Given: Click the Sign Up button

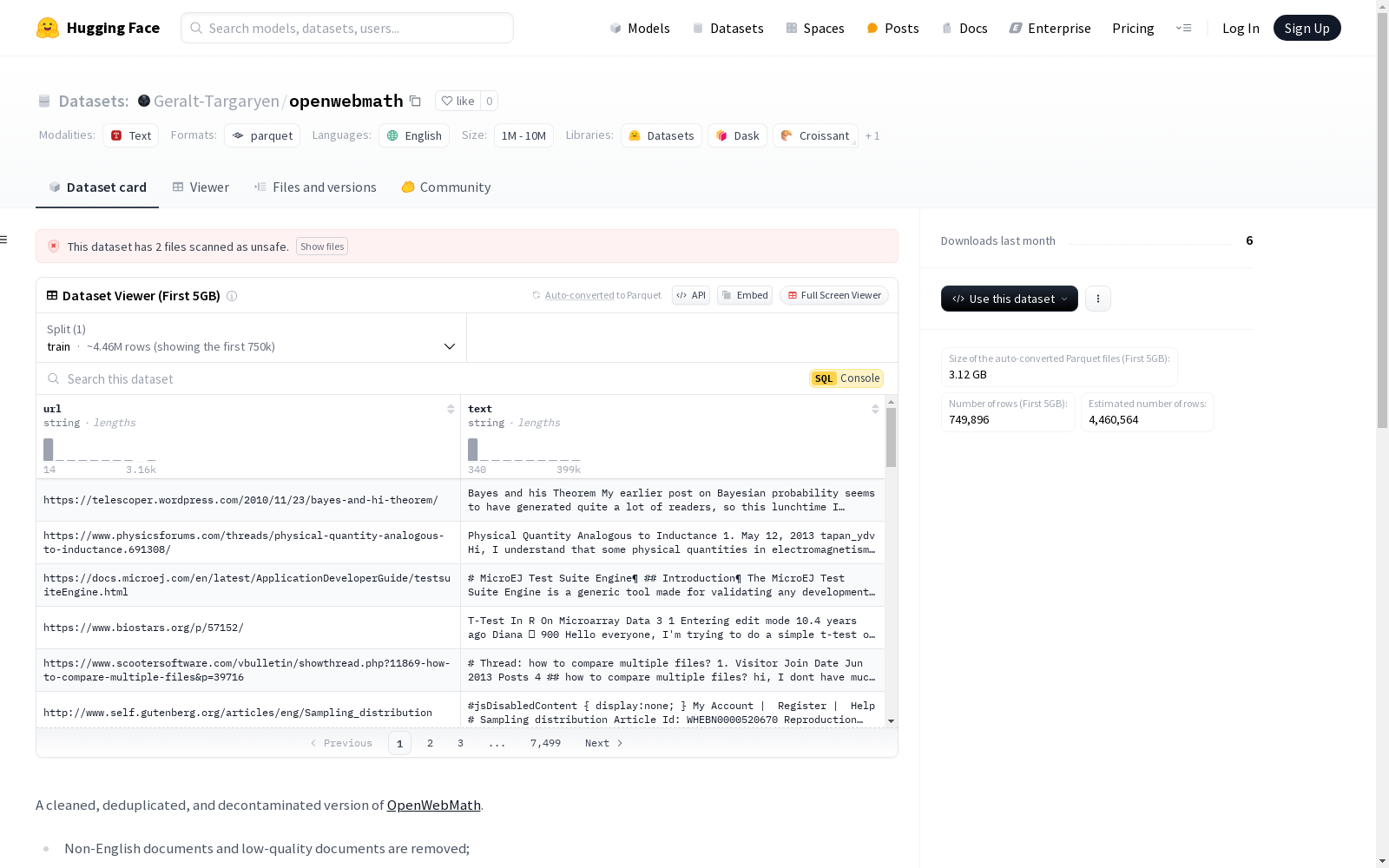Looking at the screenshot, I should (x=1307, y=28).
